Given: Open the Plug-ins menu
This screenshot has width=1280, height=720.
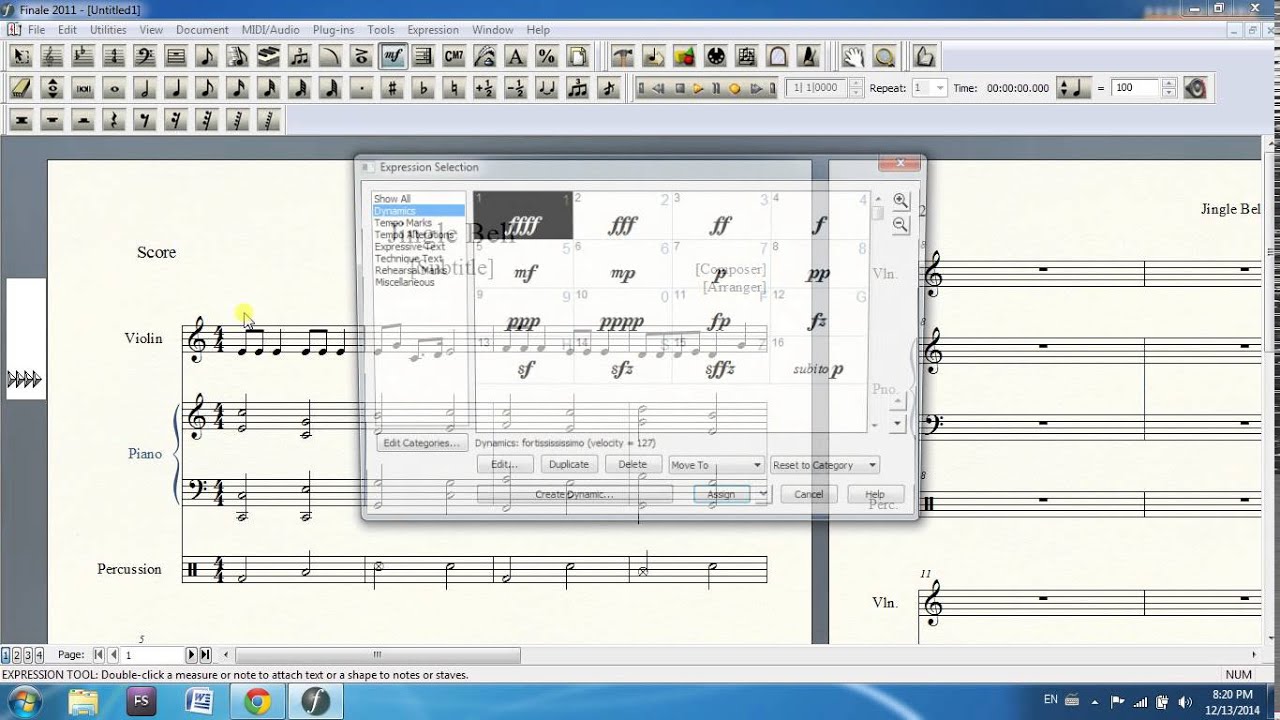Looking at the screenshot, I should (333, 30).
